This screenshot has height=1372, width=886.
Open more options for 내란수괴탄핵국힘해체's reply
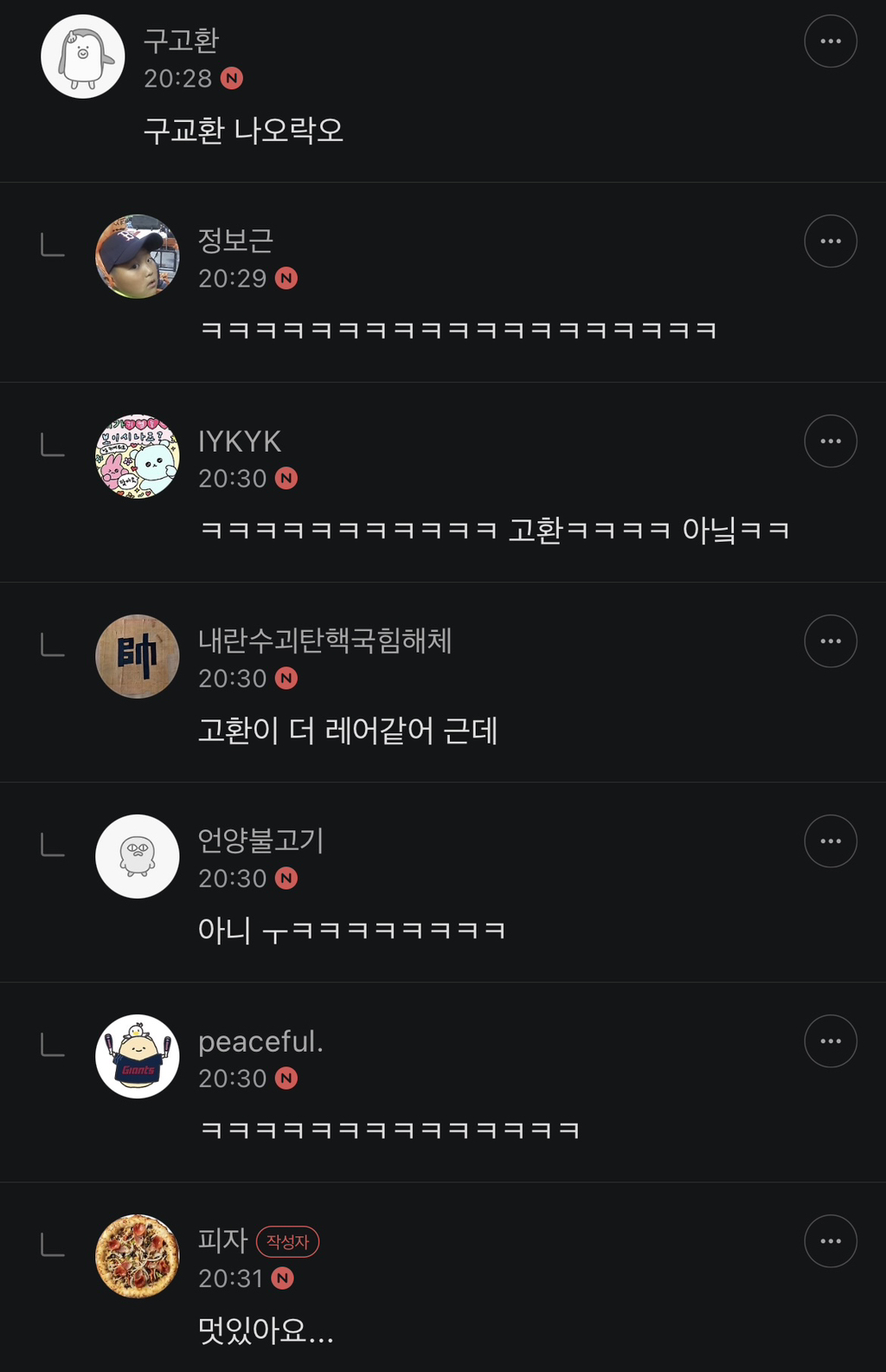click(x=831, y=641)
